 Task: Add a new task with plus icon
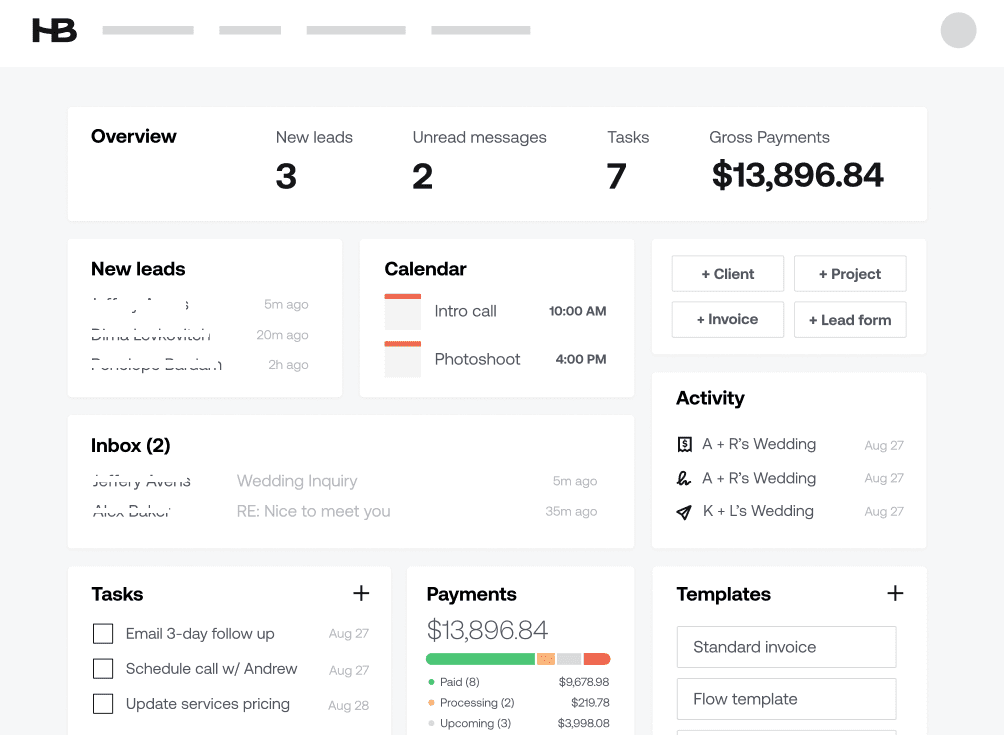coord(361,593)
